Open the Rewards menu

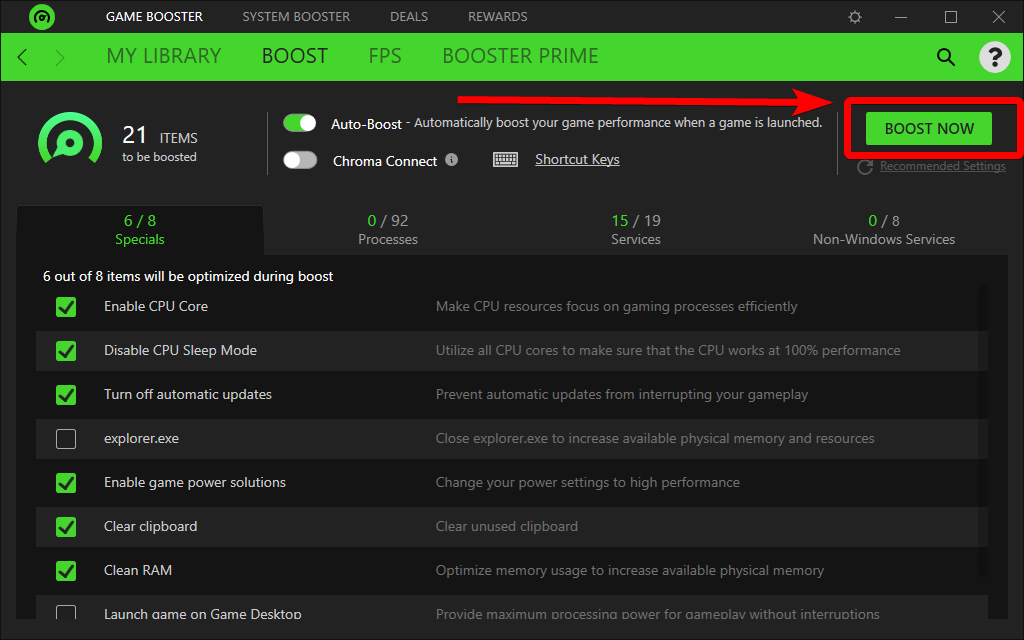498,17
